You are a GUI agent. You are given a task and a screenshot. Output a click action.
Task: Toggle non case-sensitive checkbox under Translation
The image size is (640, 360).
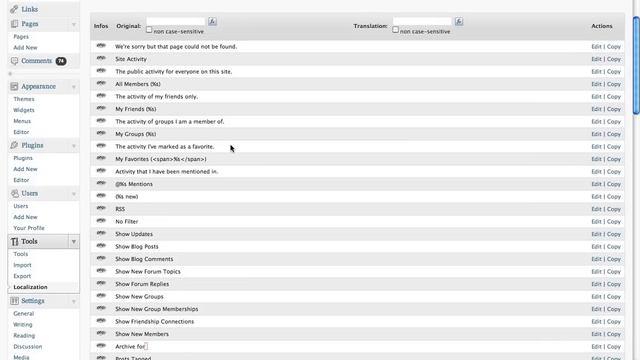(395, 30)
